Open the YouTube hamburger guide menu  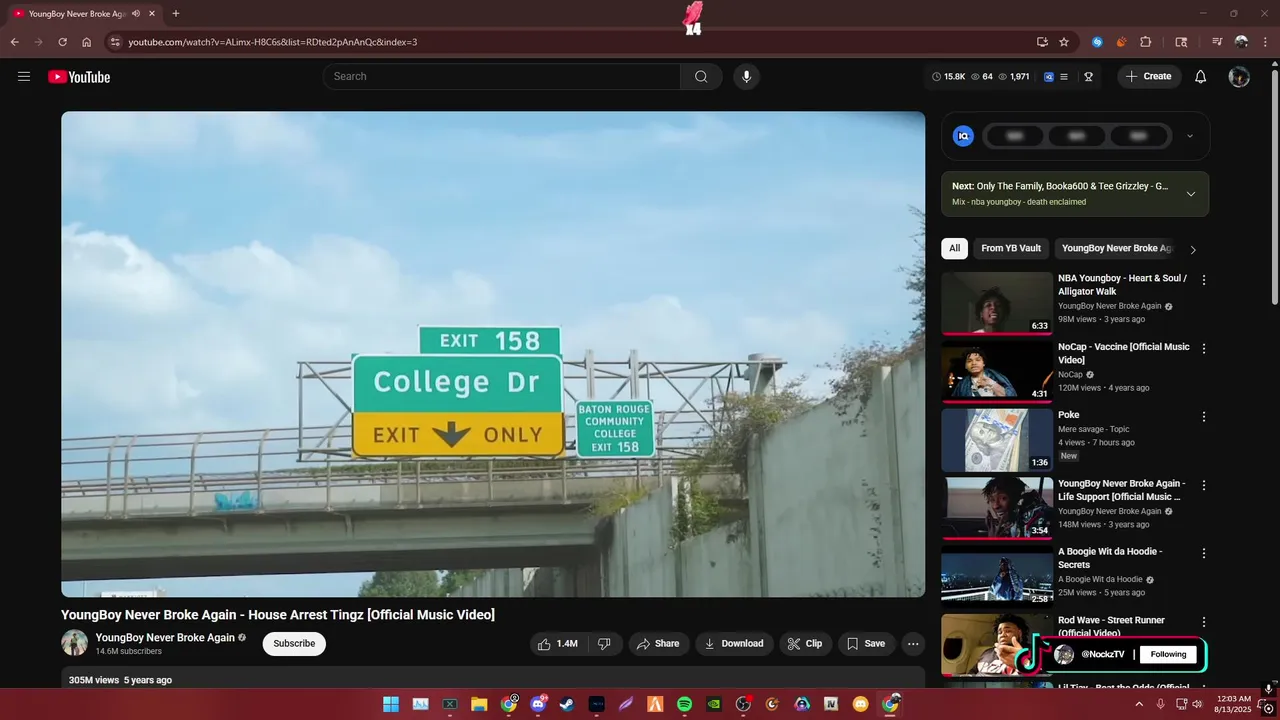[24, 76]
